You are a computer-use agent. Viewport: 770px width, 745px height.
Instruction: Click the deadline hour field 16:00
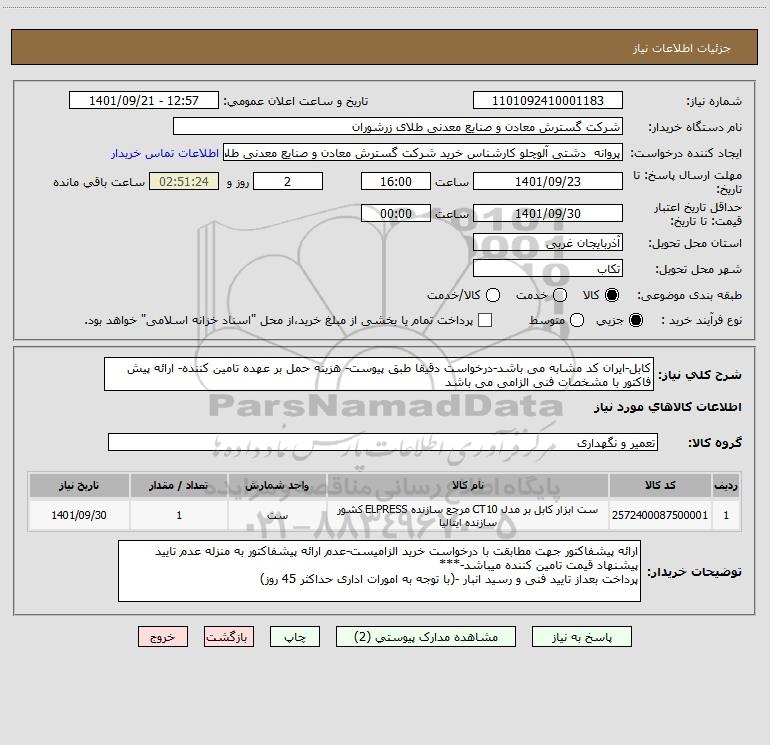[396, 182]
